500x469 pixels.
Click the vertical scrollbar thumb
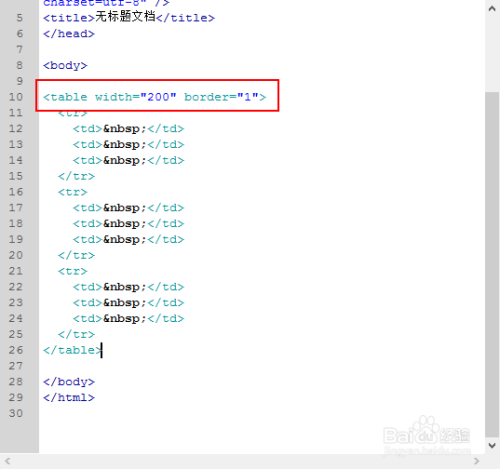(x=492, y=264)
